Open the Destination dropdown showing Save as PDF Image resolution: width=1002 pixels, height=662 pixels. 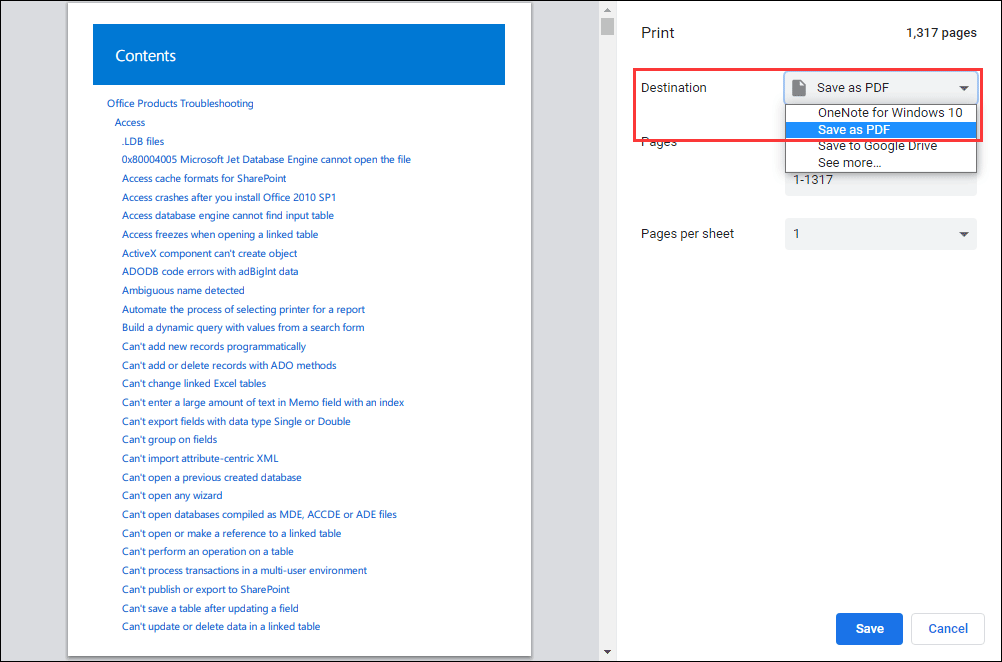[x=881, y=88]
